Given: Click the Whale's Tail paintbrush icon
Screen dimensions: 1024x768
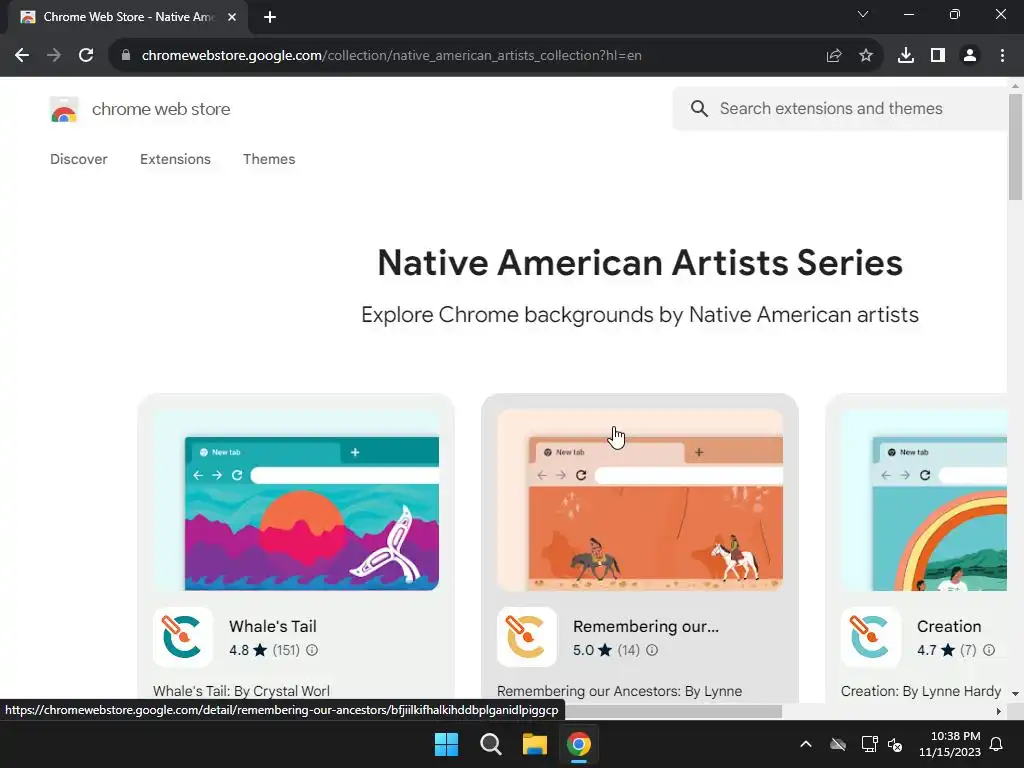Looking at the screenshot, I should (x=183, y=637).
